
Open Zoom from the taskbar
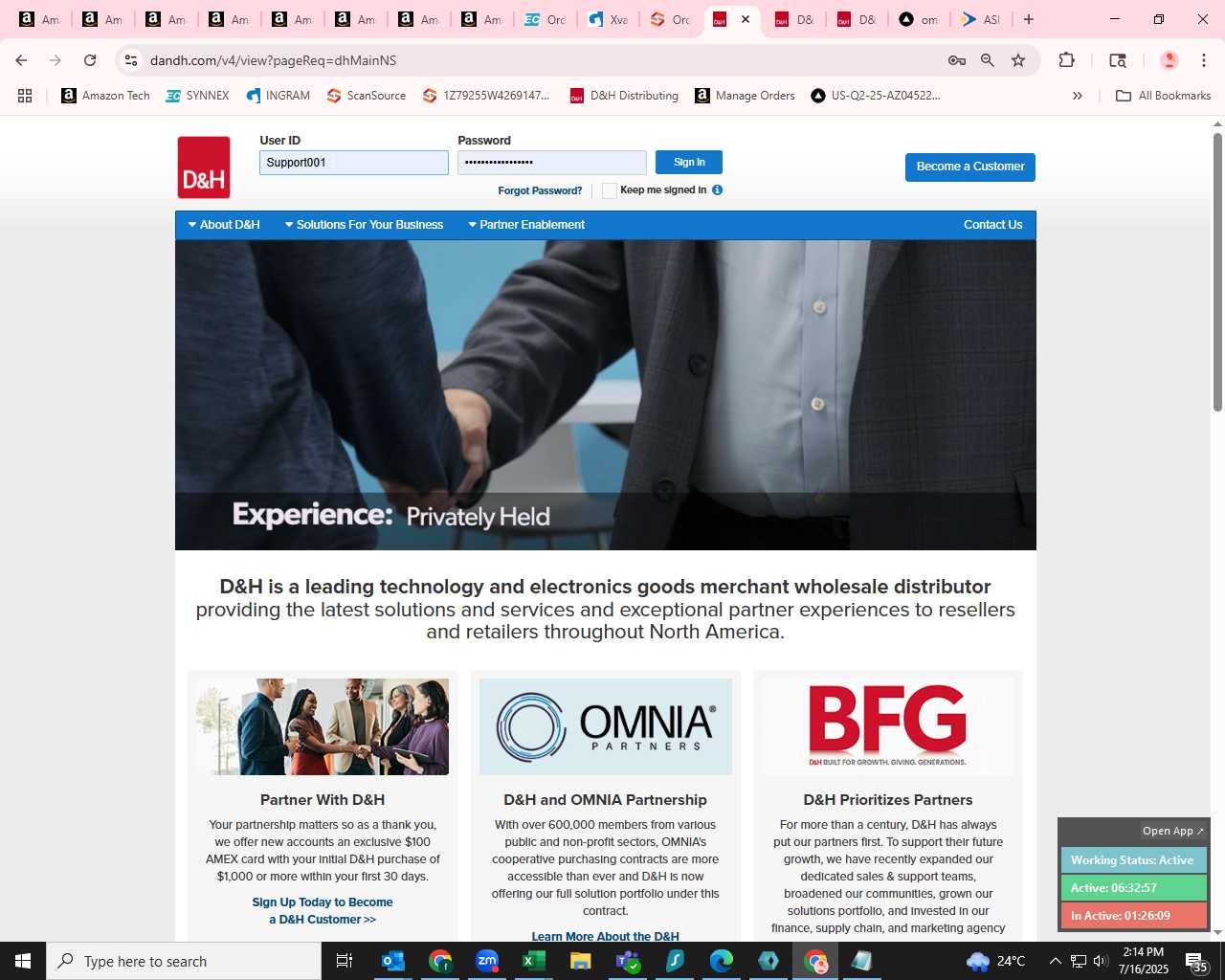click(x=487, y=961)
